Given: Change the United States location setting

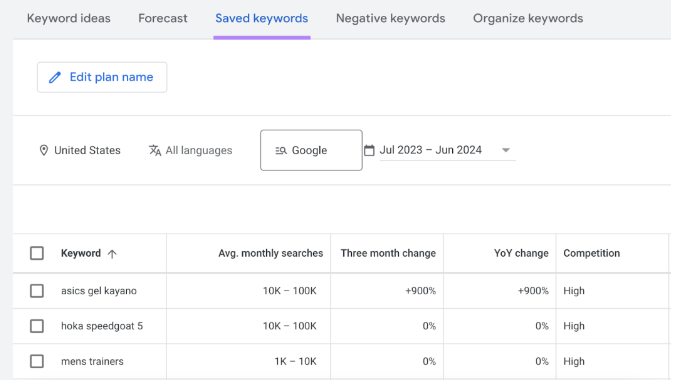Looking at the screenshot, I should (x=87, y=150).
